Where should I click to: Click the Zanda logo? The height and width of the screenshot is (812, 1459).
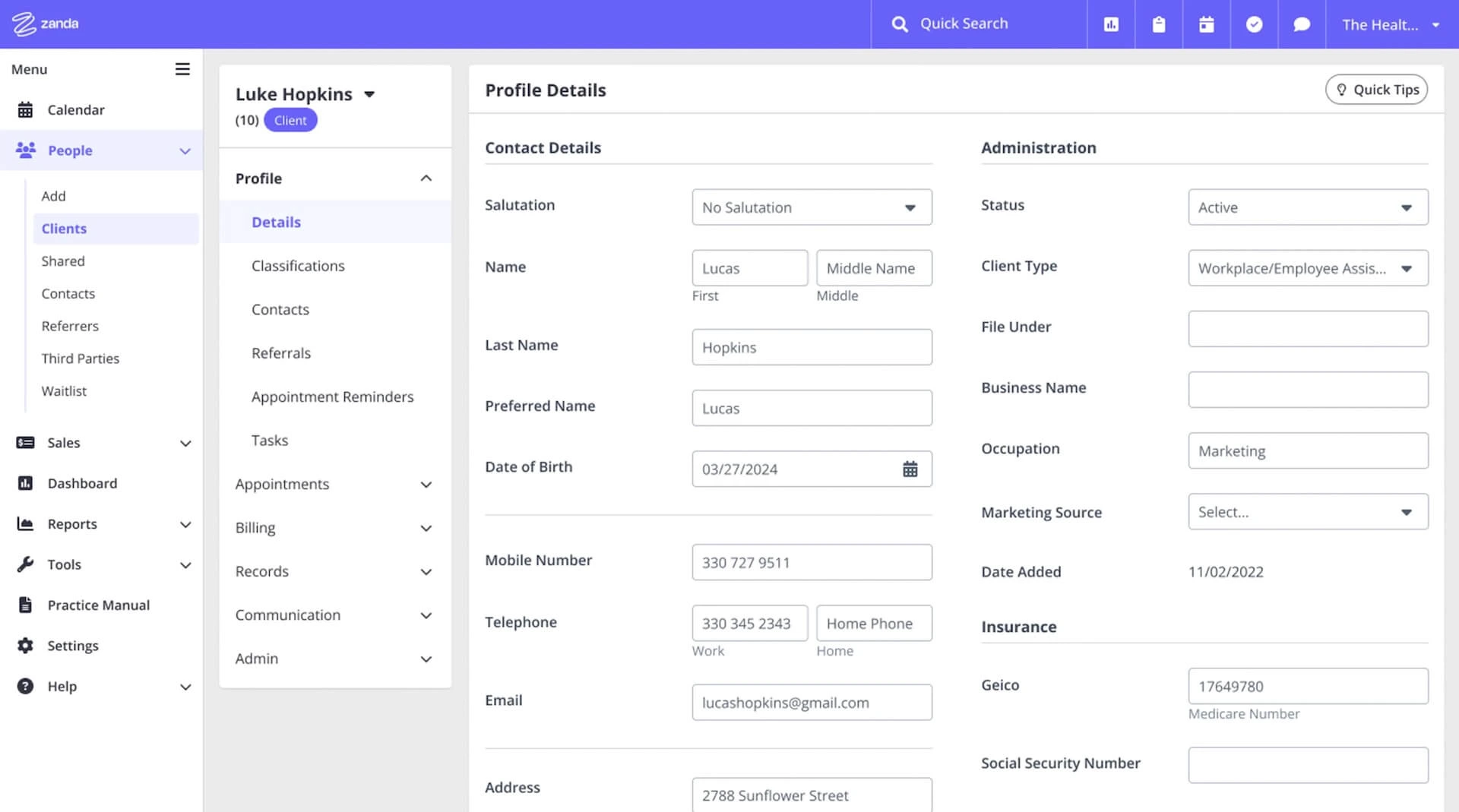click(x=45, y=24)
